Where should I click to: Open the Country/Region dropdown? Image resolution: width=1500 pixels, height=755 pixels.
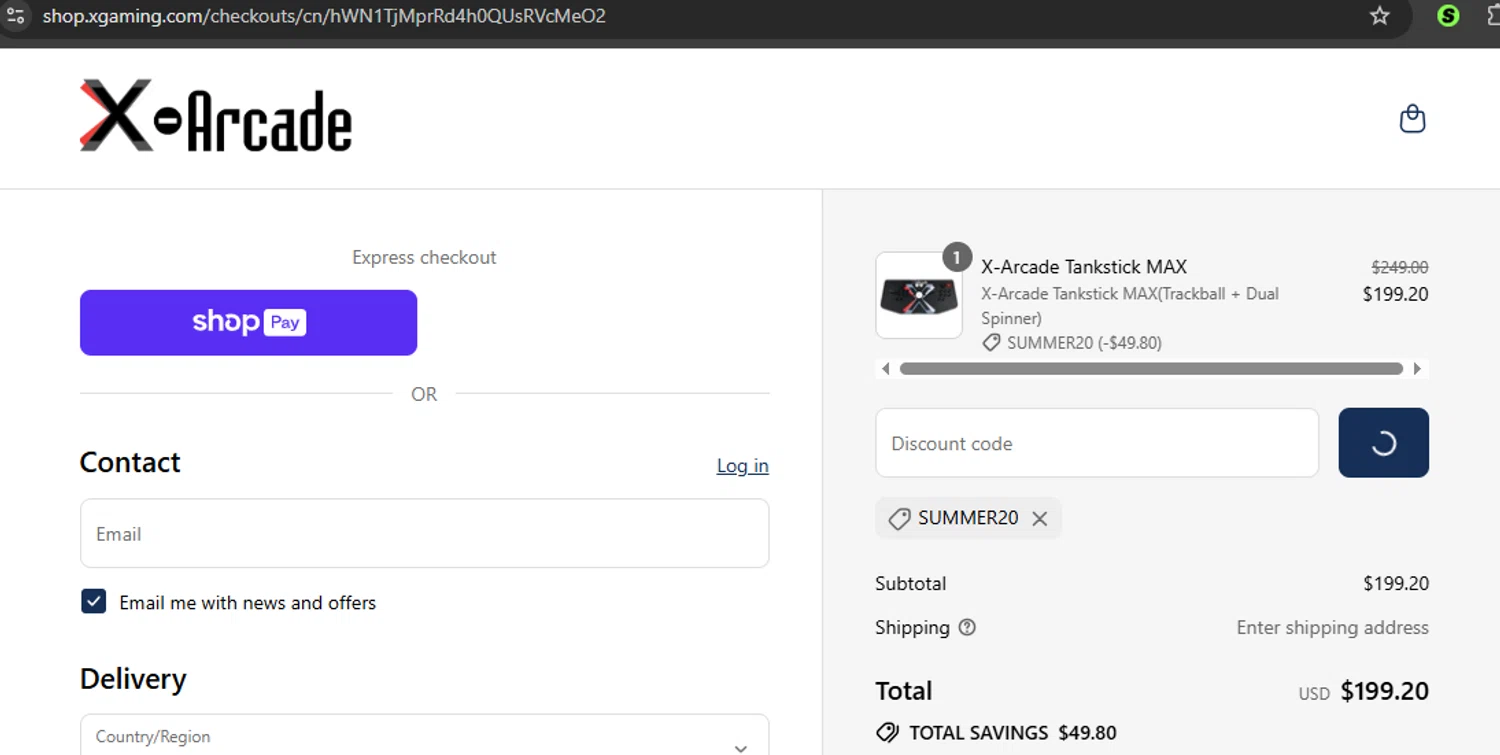tap(425, 736)
